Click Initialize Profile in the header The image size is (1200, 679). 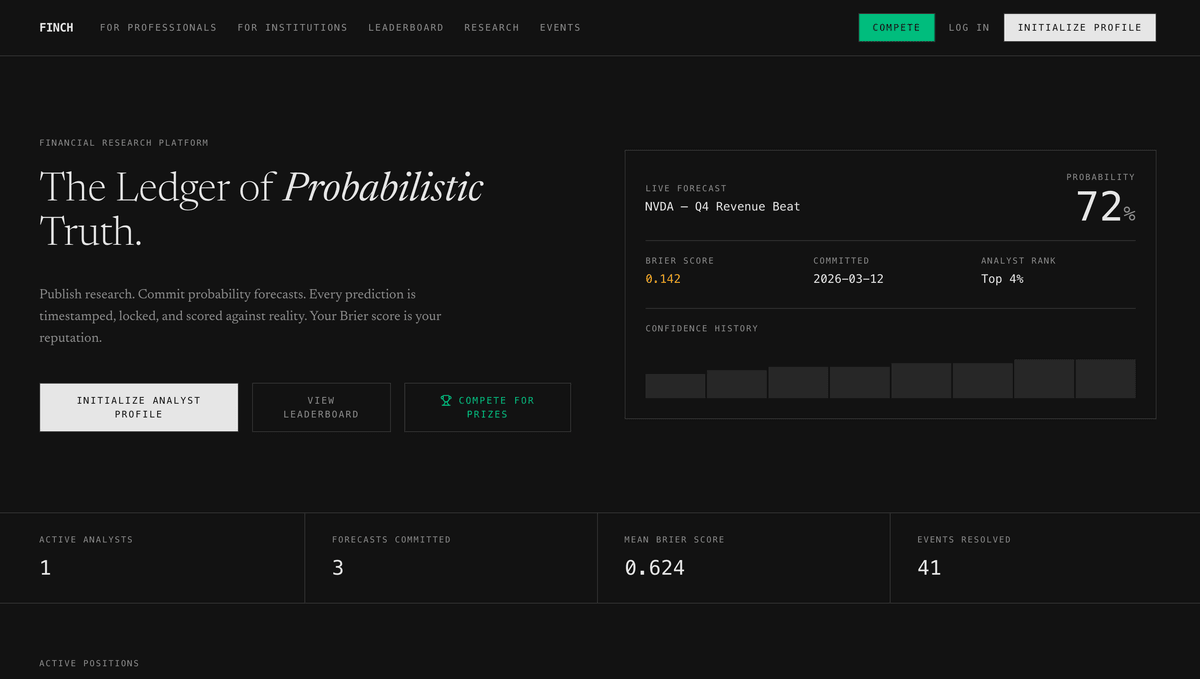coord(1079,27)
